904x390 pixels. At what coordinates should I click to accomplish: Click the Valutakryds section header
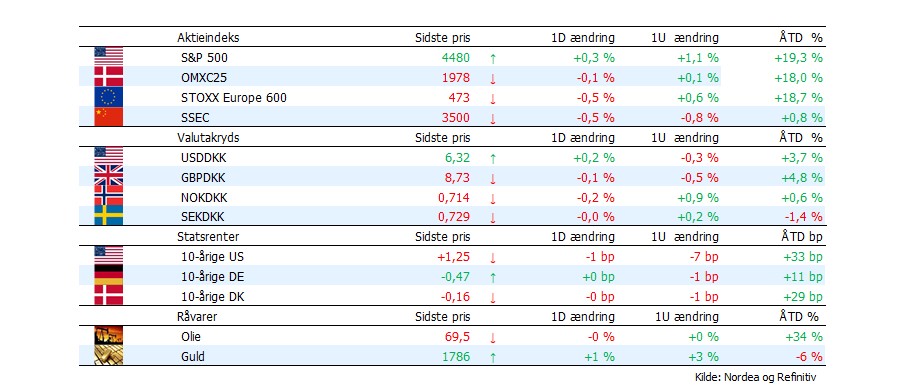coord(208,138)
